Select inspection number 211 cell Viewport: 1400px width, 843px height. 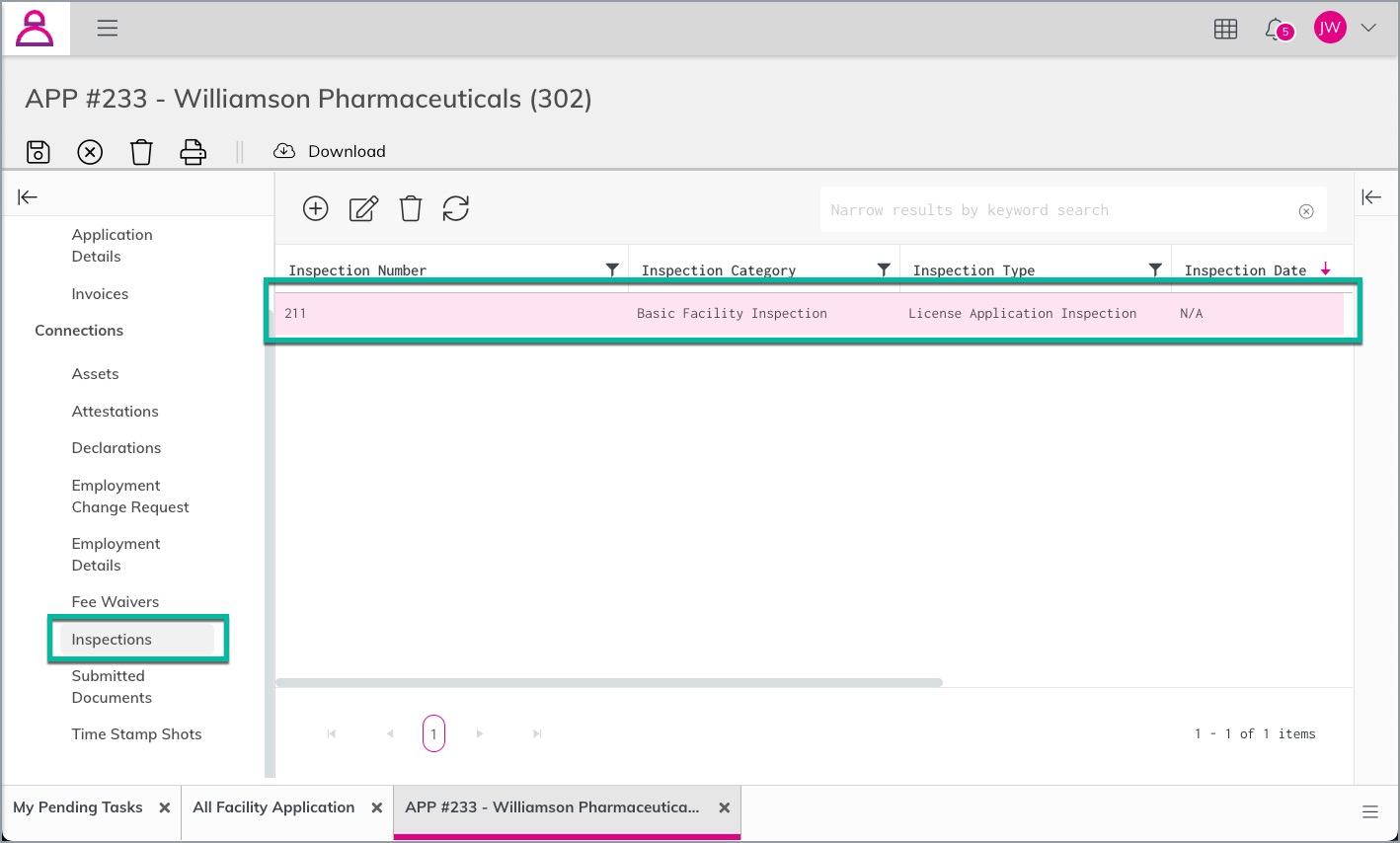tap(451, 314)
